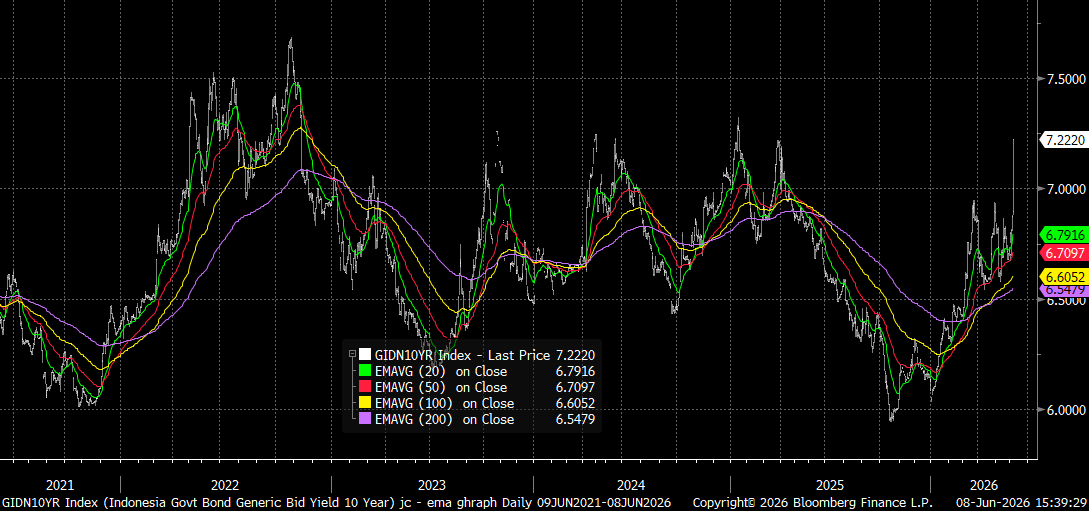The height and width of the screenshot is (511, 1089).
Task: Click the 2025 year label on time axis
Action: (830, 485)
